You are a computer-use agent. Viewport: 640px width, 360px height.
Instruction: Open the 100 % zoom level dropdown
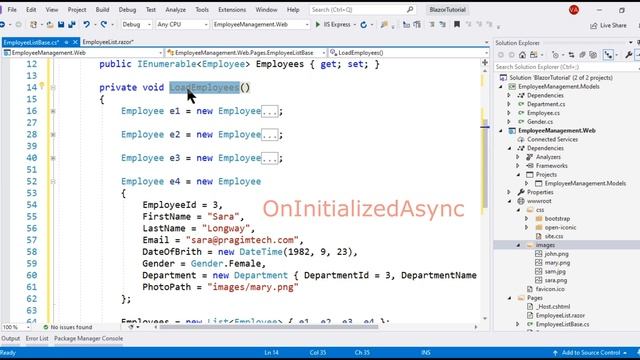[16, 327]
